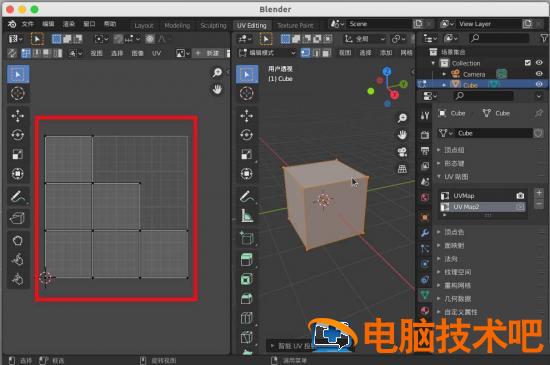
Task: Select the Pinch sculpt tool in UV editor
Action: click(x=18, y=279)
